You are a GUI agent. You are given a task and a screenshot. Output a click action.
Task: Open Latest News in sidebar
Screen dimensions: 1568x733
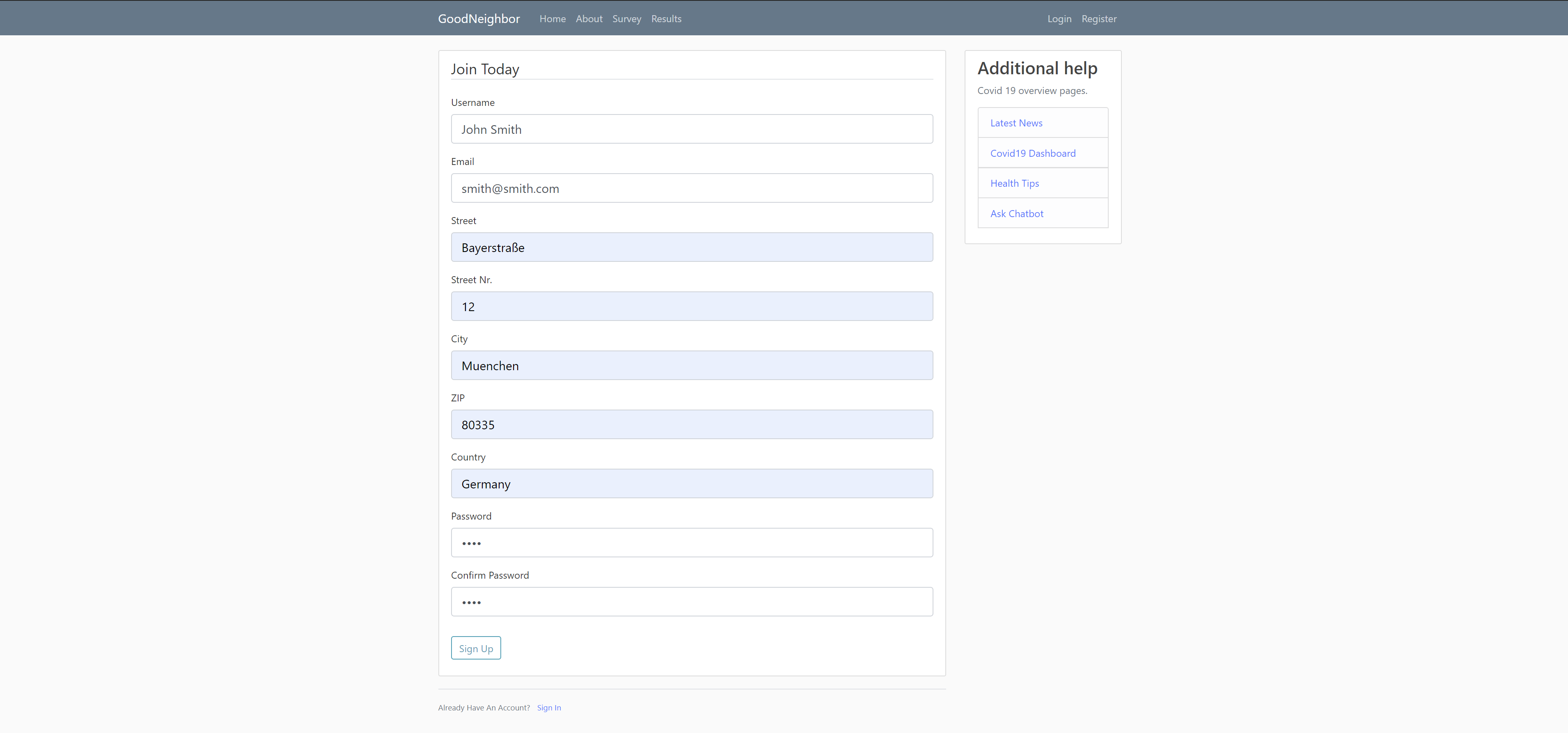[1016, 123]
